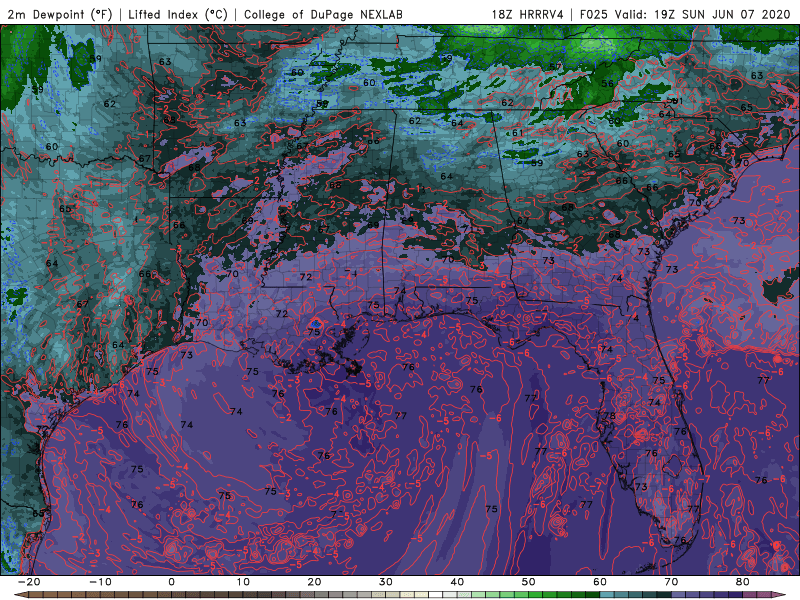Viewport: 800px width, 600px height.
Task: Click the '18Z HRRRV4' model run label
Action: click(527, 14)
